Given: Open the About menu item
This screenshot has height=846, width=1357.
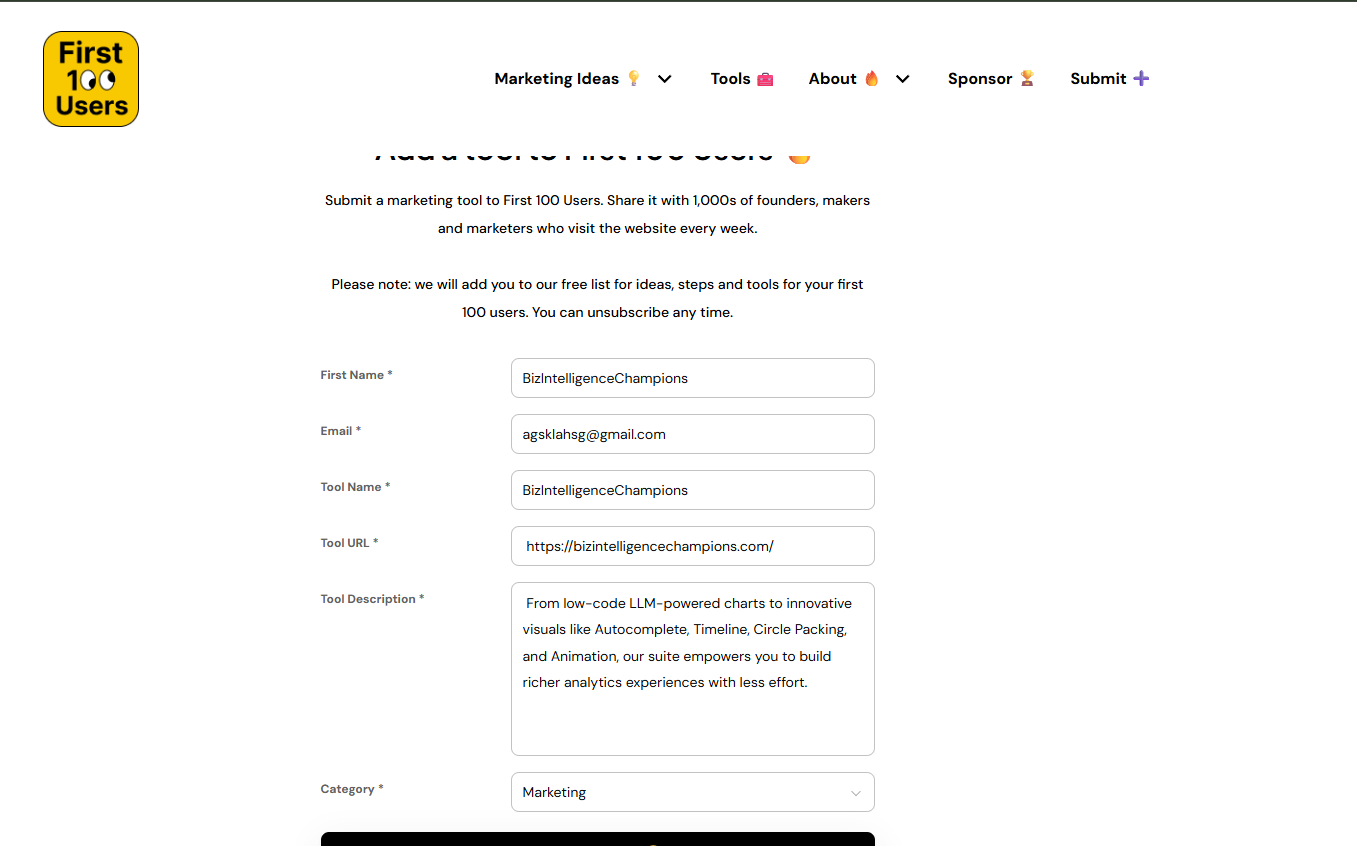Looking at the screenshot, I should click(x=833, y=79).
